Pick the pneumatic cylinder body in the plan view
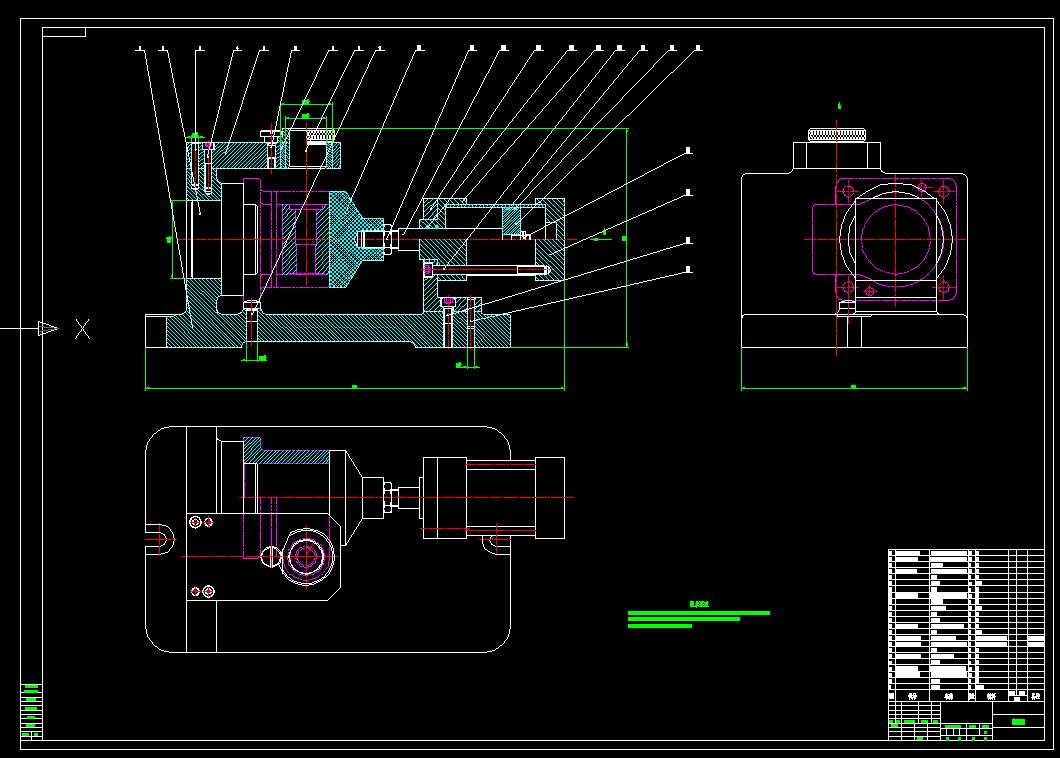1060x758 pixels. [493, 498]
